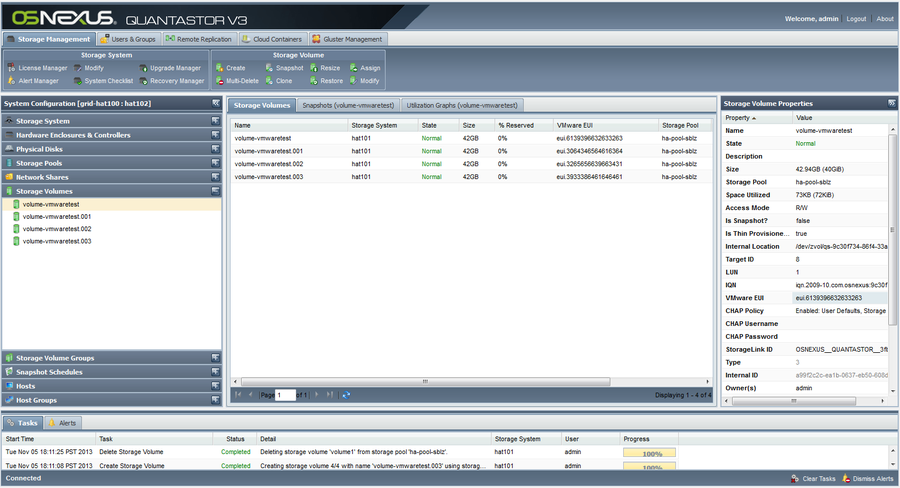Create a new storage volume
This screenshot has width=900, height=488.
tap(231, 68)
